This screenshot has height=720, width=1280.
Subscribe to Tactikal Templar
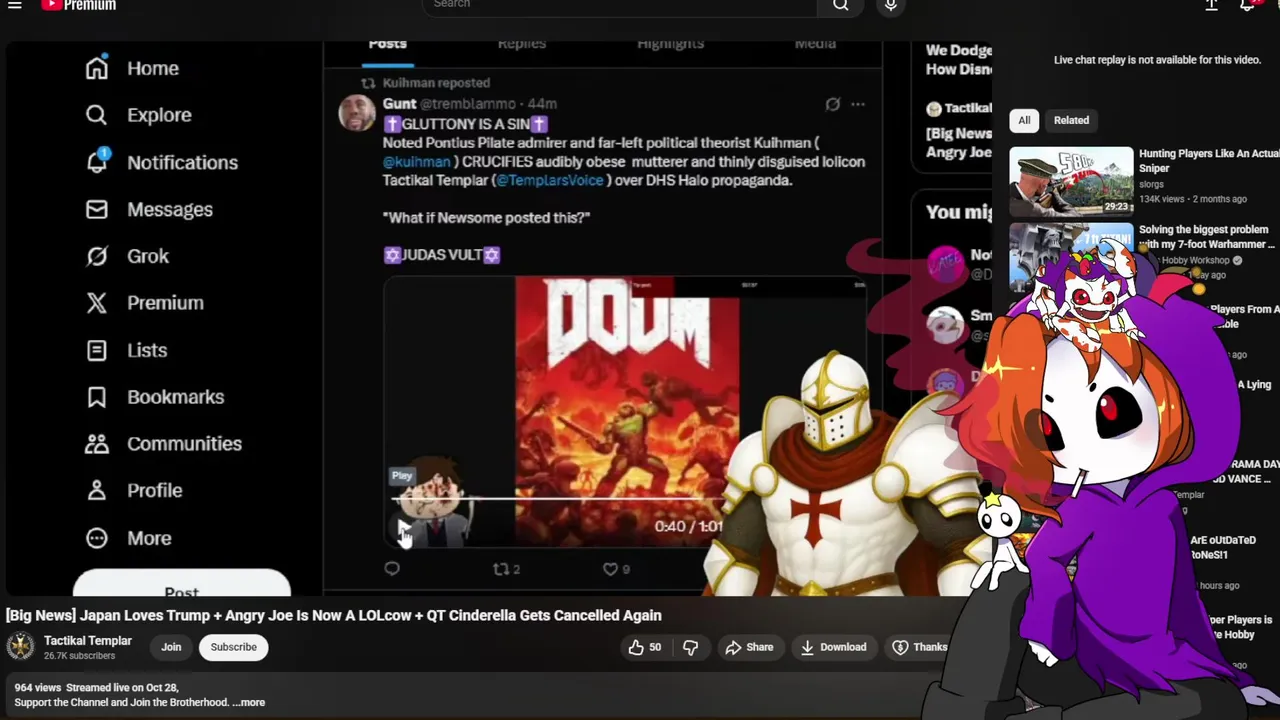233,647
